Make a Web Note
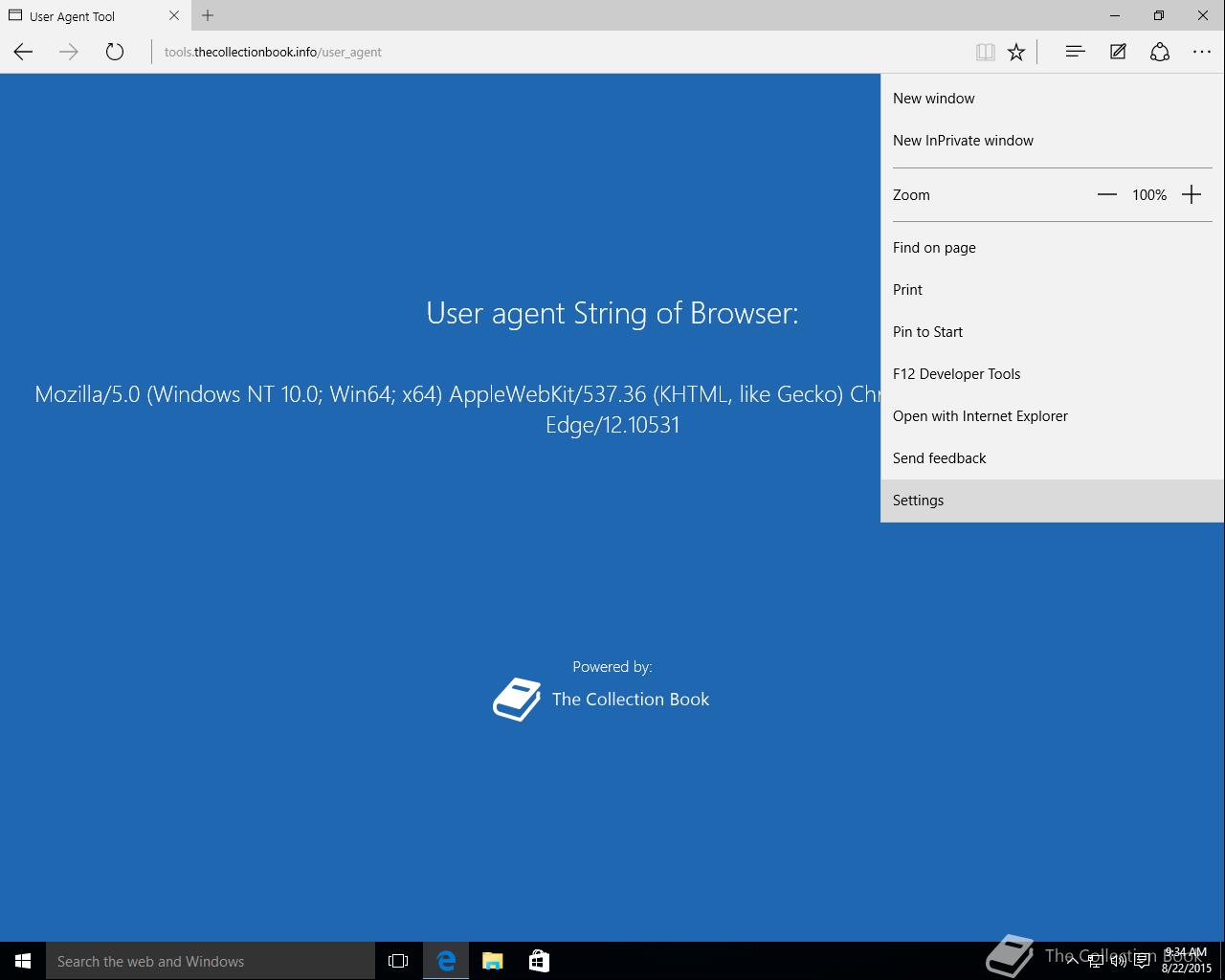Image resolution: width=1225 pixels, height=980 pixels. pyautogui.click(x=1118, y=52)
